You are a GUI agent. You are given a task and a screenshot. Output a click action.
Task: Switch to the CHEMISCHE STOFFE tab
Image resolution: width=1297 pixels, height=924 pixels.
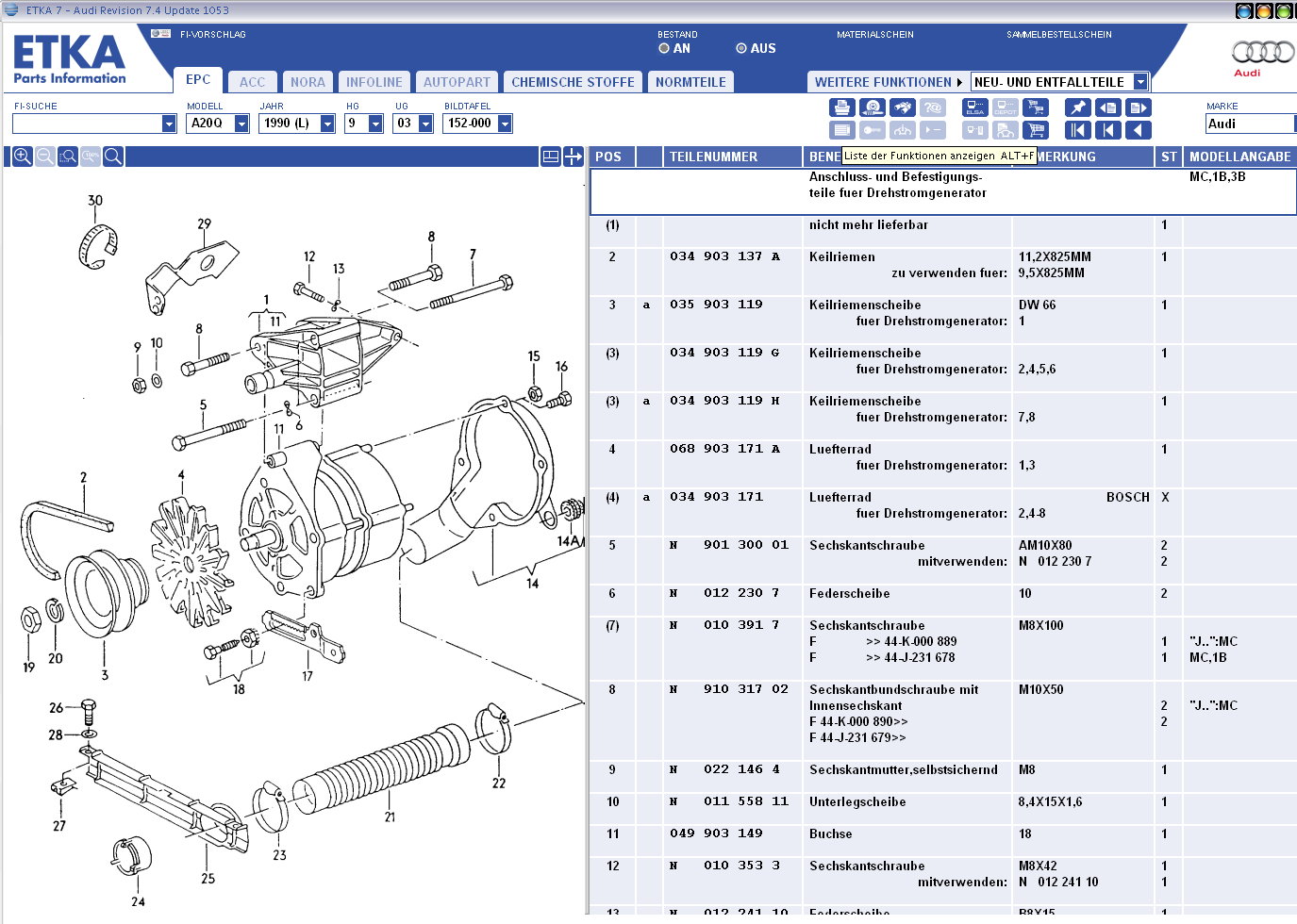[x=573, y=82]
